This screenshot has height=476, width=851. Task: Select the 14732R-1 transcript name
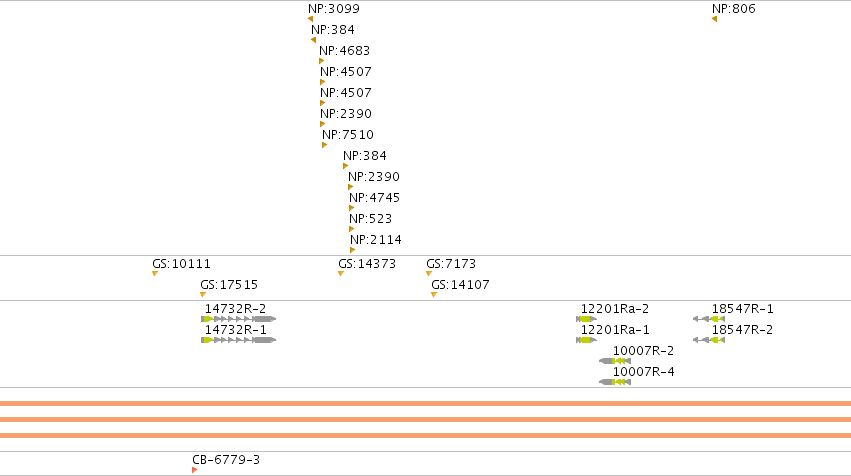click(236, 330)
